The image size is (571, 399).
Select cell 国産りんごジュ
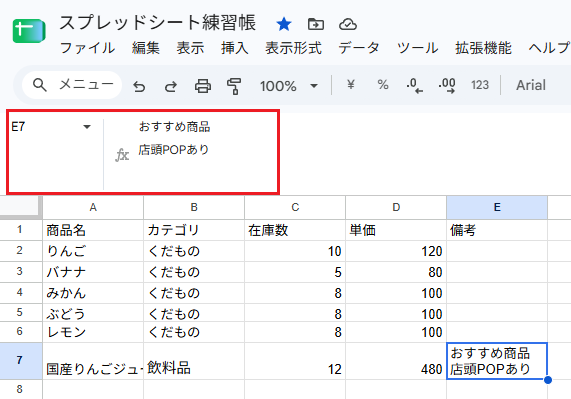click(93, 361)
